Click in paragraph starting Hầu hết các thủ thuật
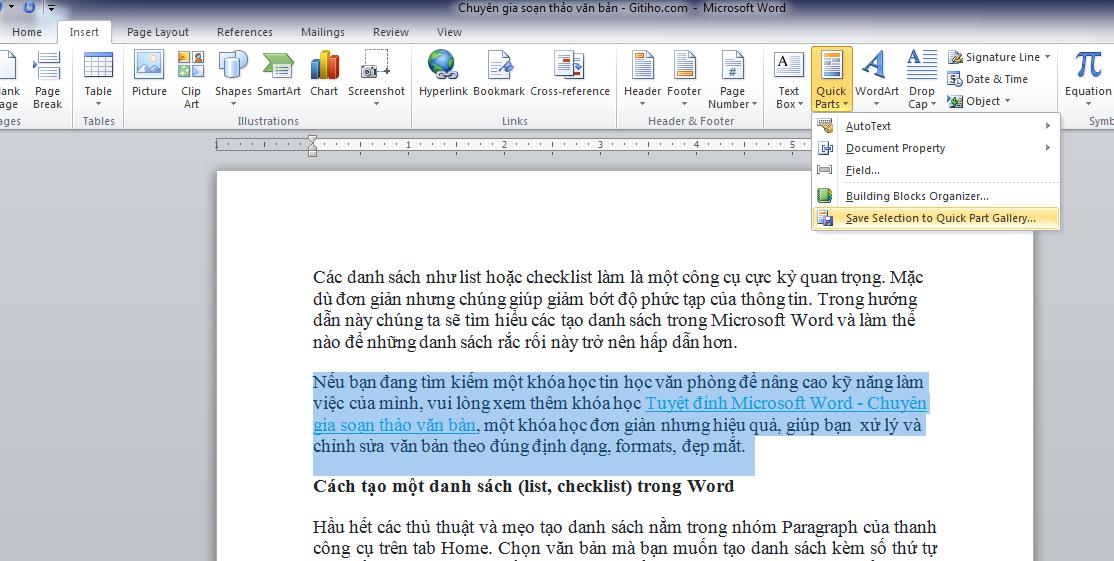This screenshot has width=1114, height=561. click(x=624, y=538)
